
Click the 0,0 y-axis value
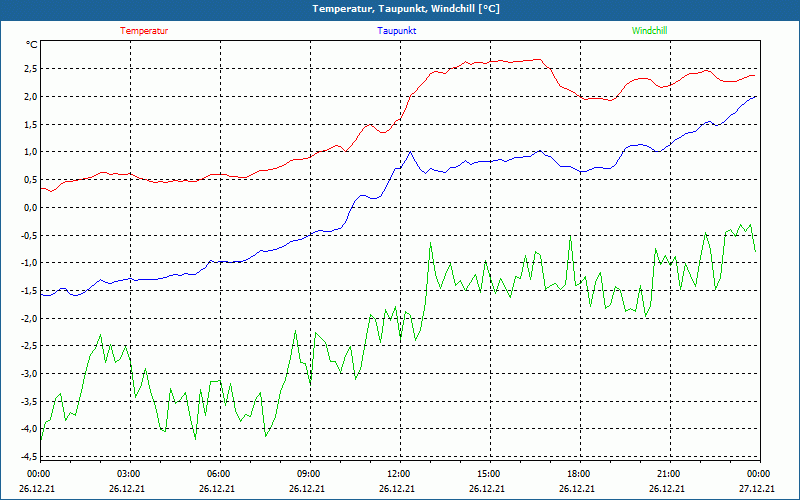(29, 208)
